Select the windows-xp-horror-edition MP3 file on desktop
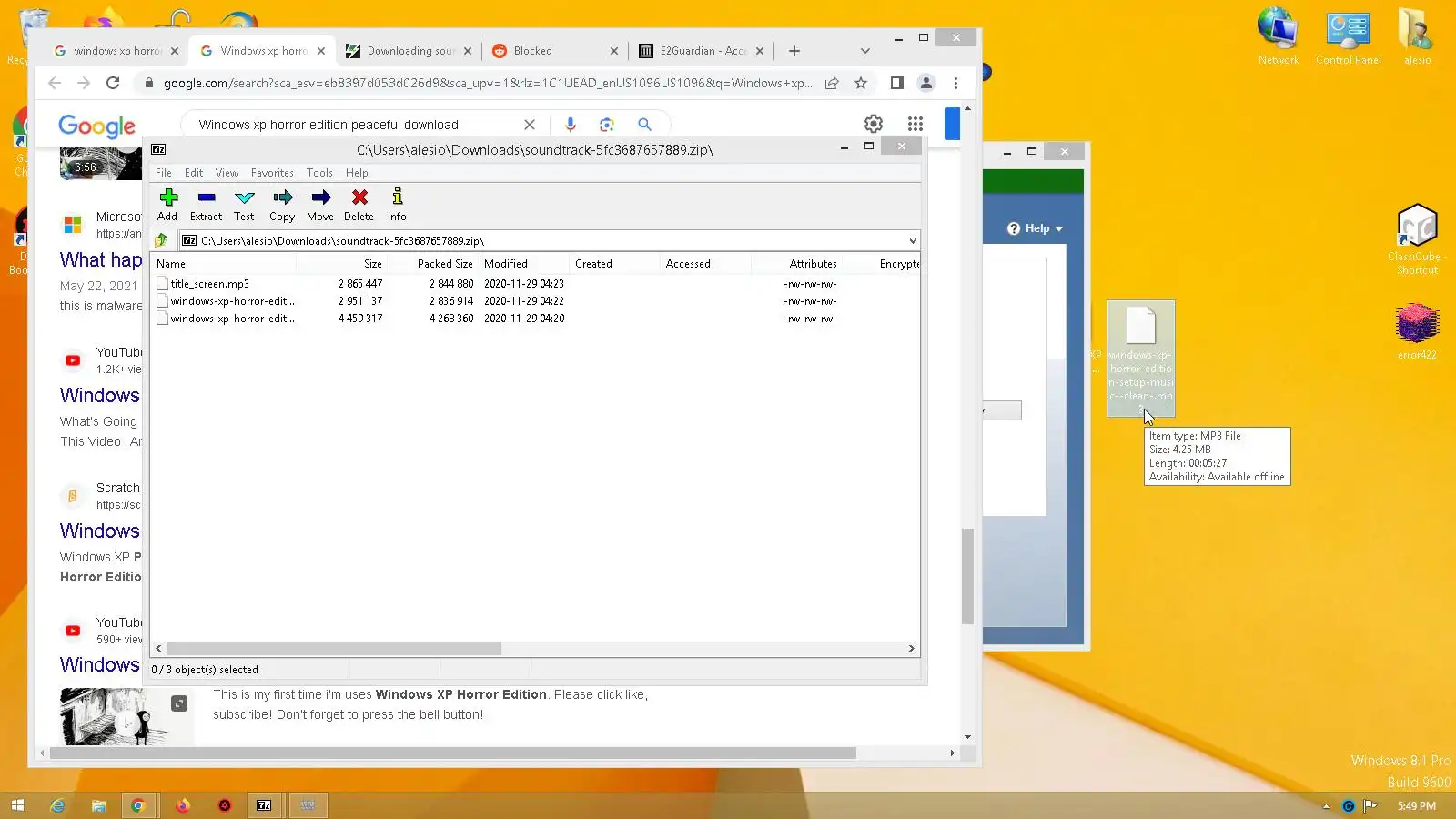Screen dimensions: 1456x819 (x=1141, y=358)
